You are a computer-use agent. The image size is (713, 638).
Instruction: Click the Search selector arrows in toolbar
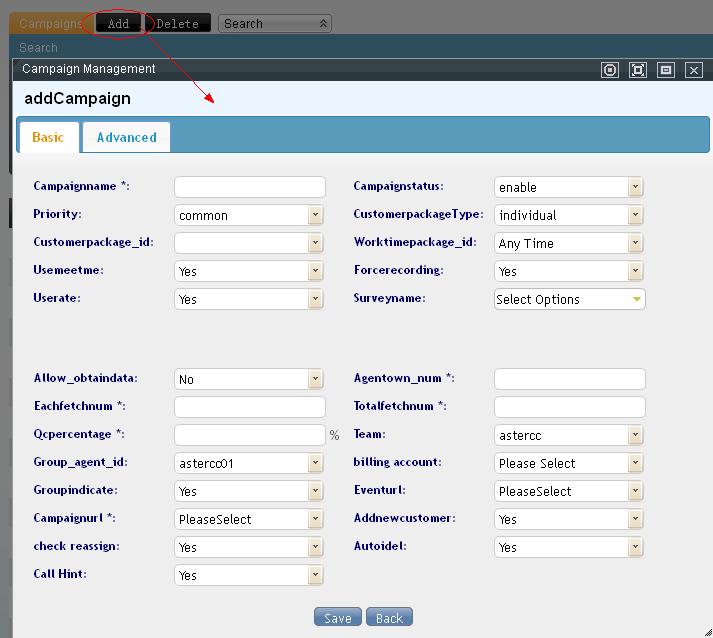(323, 23)
